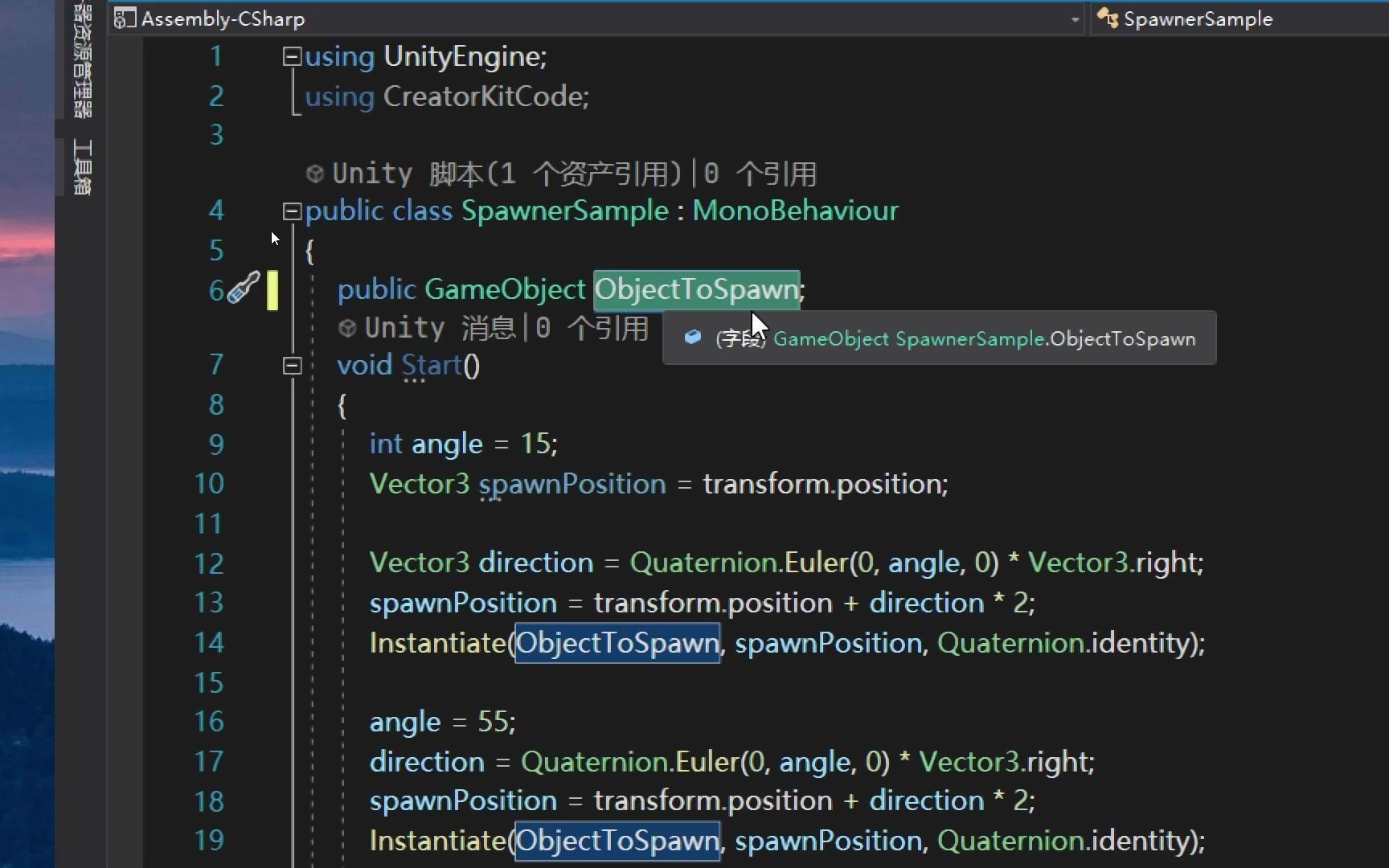Click the project icon next to Assembly-CSharp
The image size is (1389, 868).
125,18
